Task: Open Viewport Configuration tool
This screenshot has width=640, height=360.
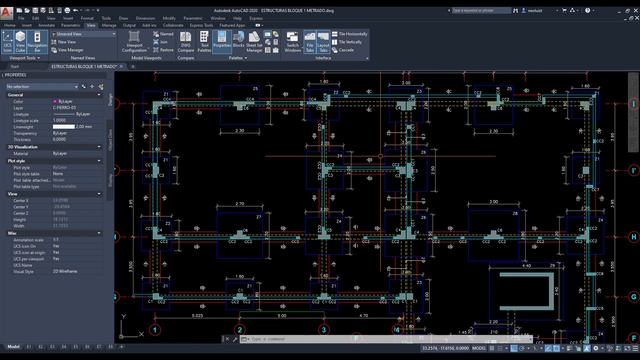Action: (134, 42)
